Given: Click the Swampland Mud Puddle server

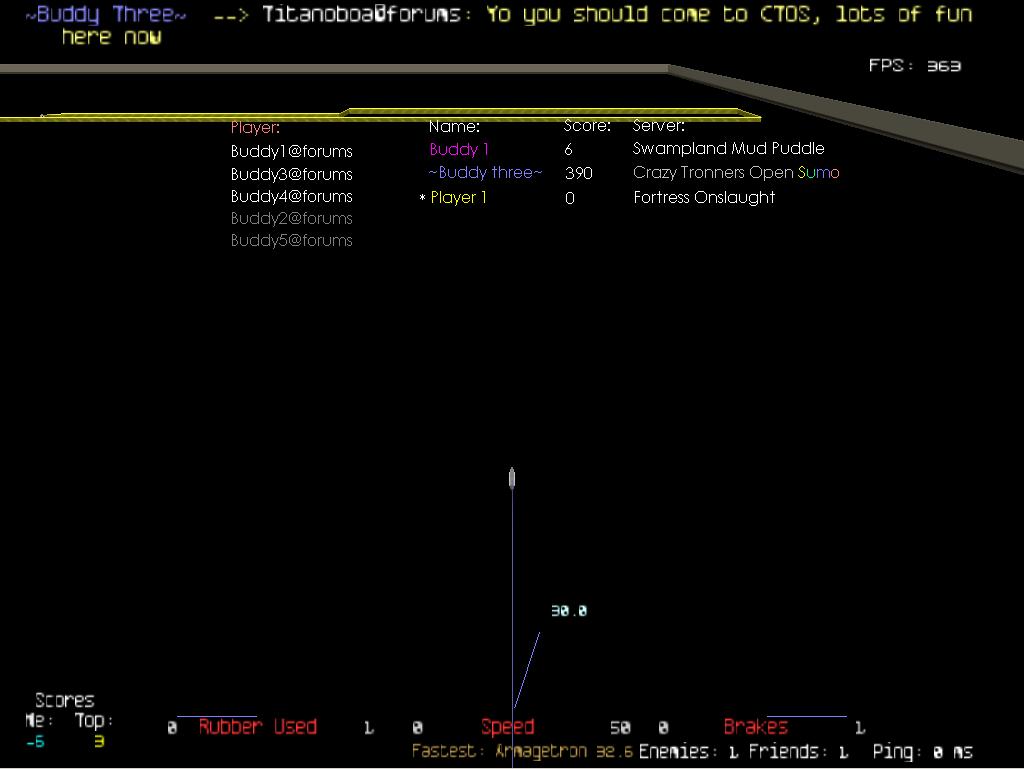Looking at the screenshot, I should click(x=728, y=148).
